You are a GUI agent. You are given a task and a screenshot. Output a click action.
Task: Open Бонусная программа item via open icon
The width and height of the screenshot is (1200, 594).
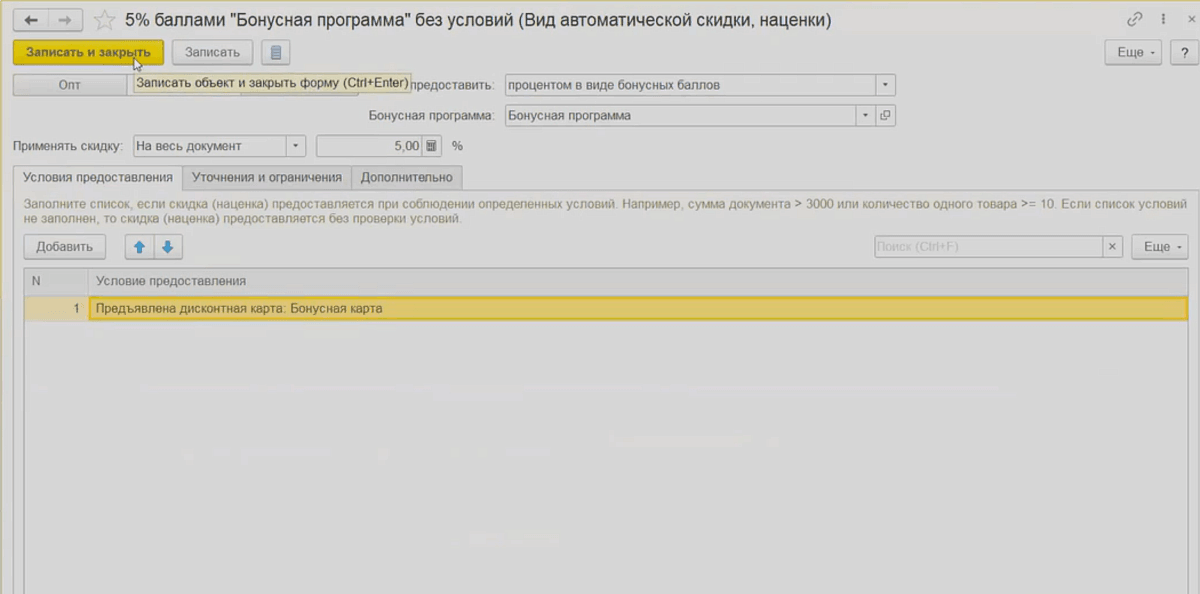coord(885,116)
